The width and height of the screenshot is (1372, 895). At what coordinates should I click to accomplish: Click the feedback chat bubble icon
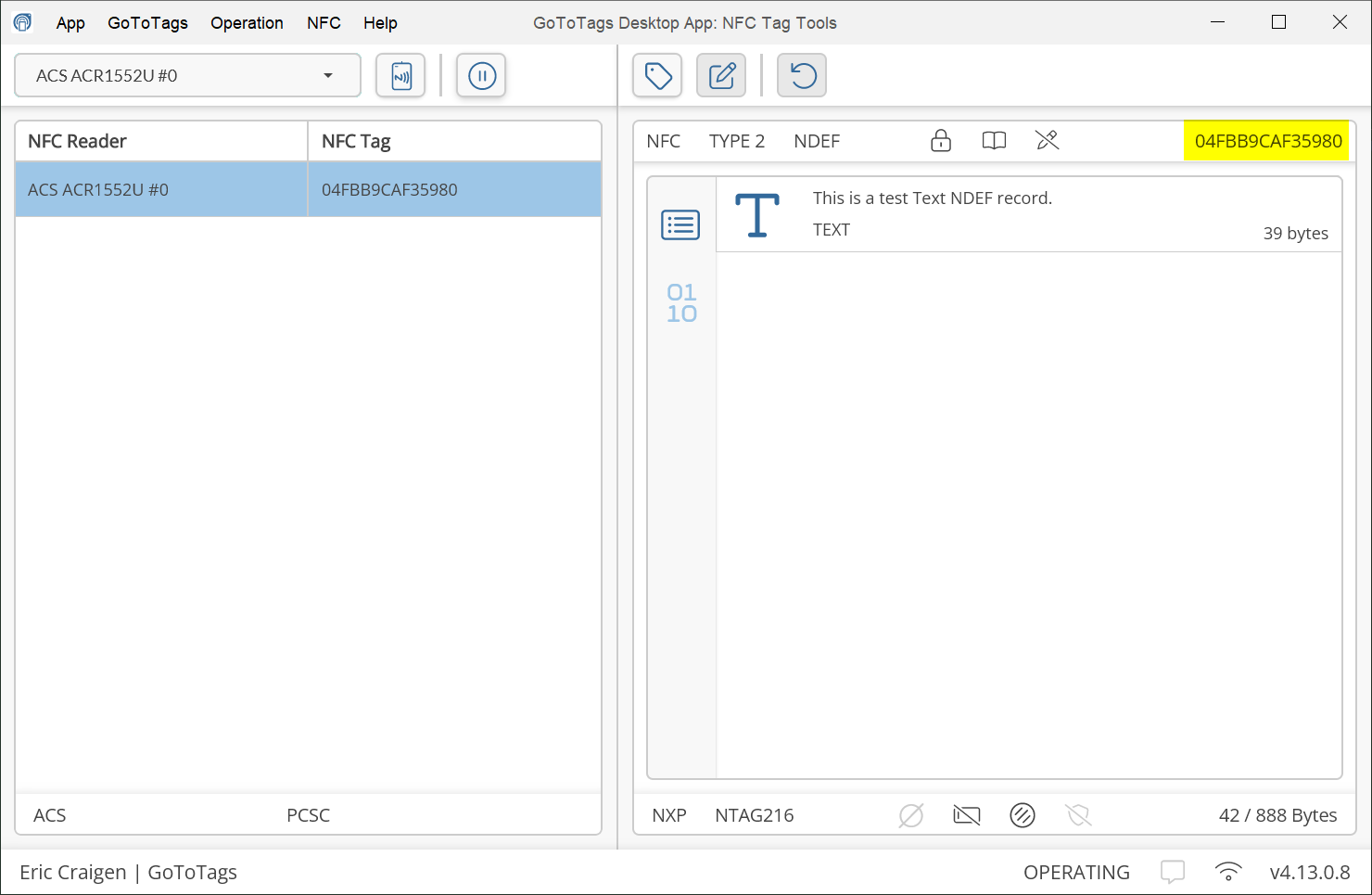(x=1173, y=872)
